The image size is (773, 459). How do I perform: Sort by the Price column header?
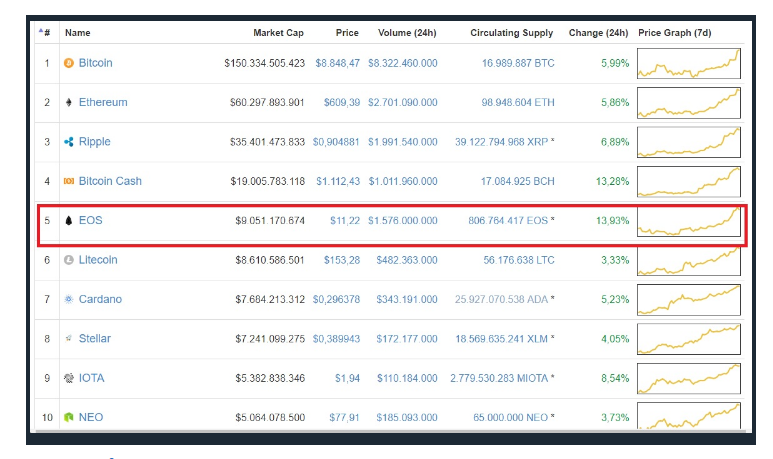click(x=347, y=33)
